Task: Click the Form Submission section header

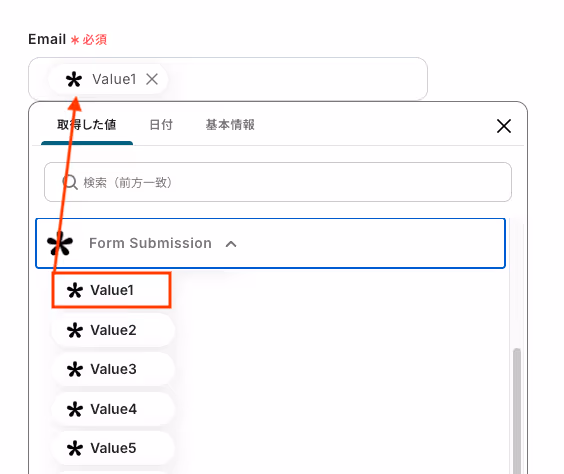Action: pyautogui.click(x=270, y=243)
